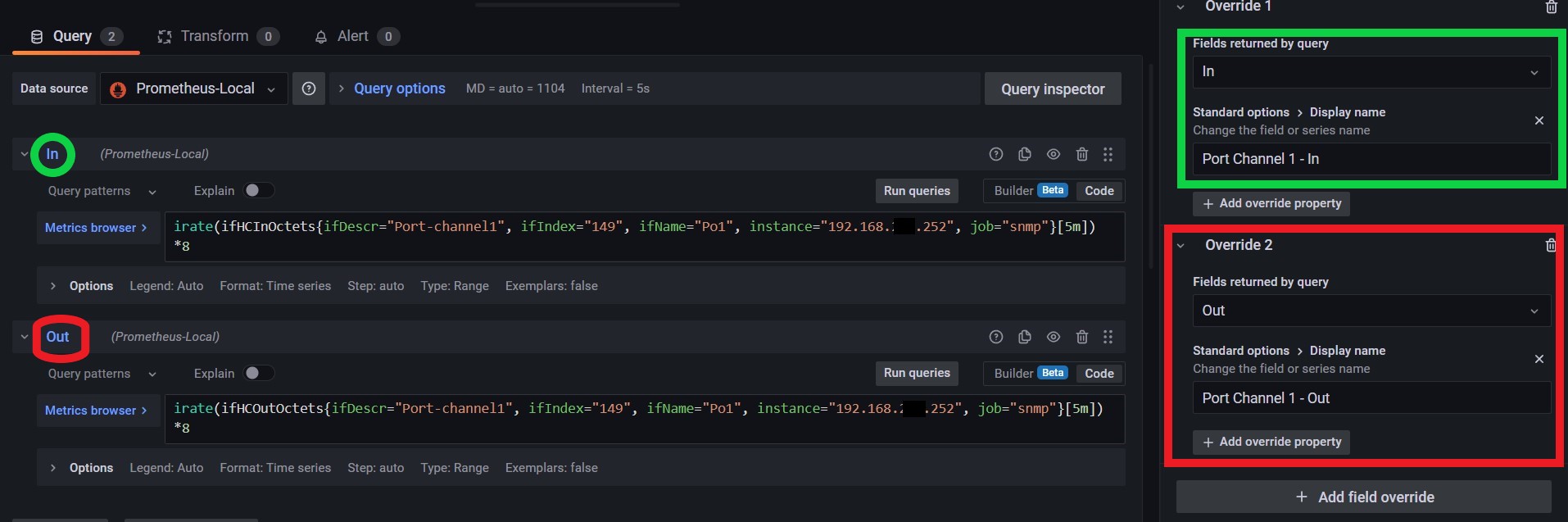Open Metrics browser for In query

(x=97, y=228)
